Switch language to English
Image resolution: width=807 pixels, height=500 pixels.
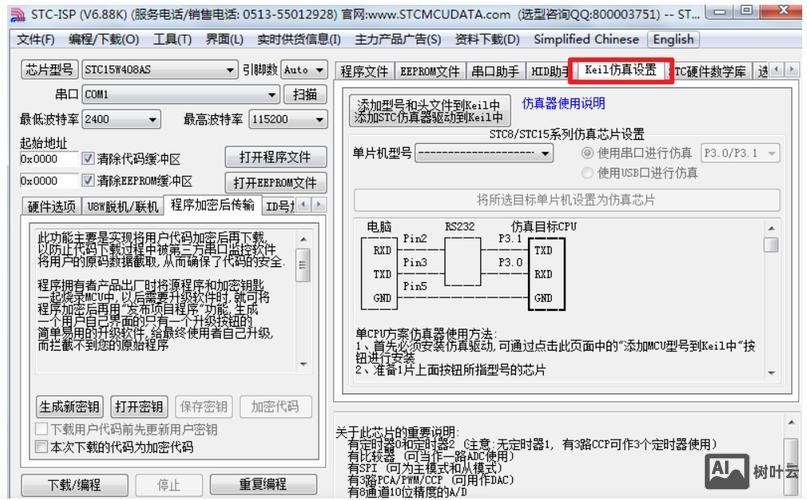tap(673, 40)
